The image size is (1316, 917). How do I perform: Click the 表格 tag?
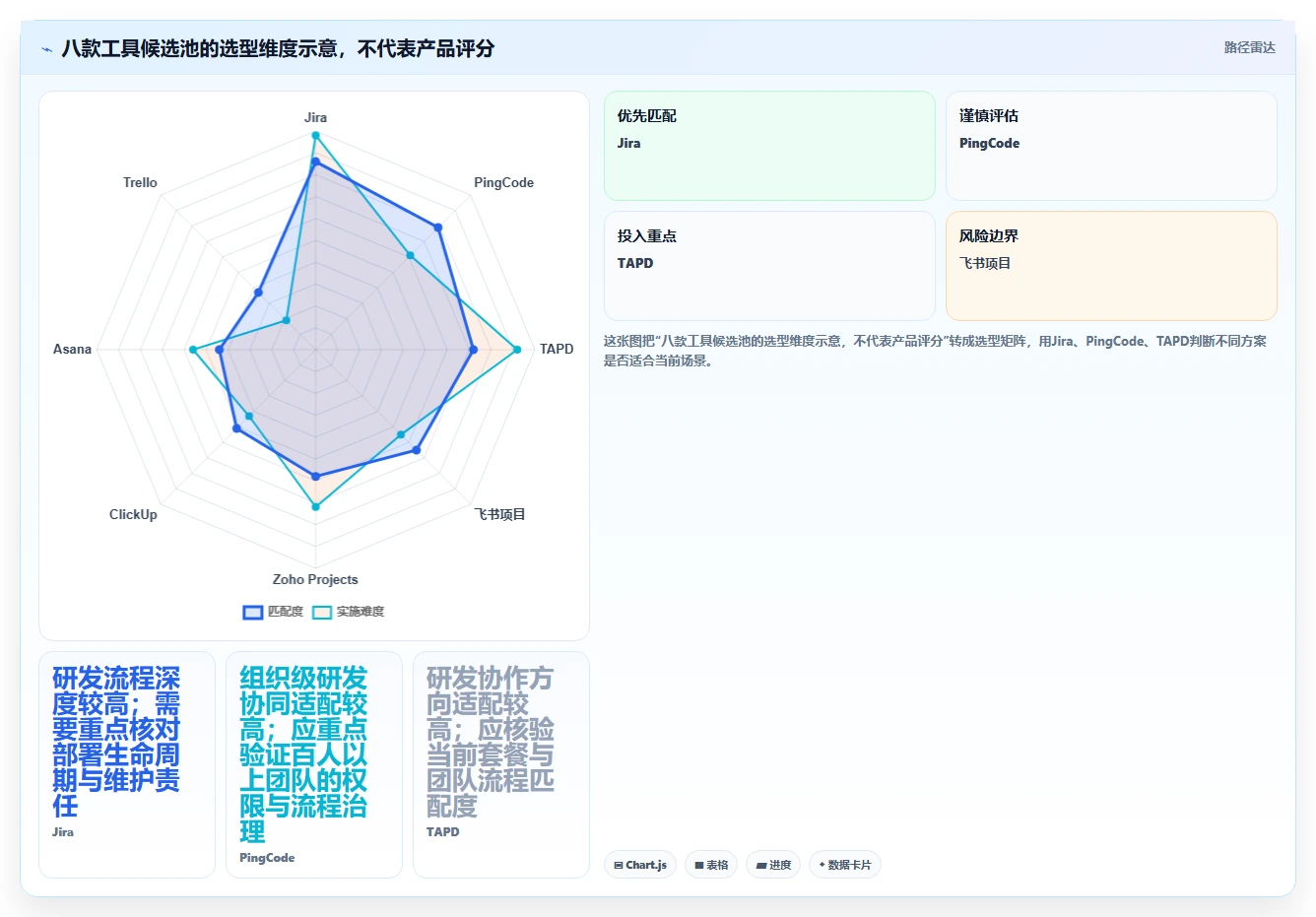711,865
